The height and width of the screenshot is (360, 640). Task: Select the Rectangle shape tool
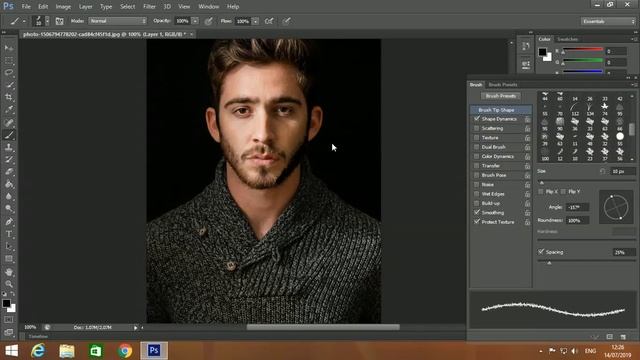pyautogui.click(x=9, y=259)
